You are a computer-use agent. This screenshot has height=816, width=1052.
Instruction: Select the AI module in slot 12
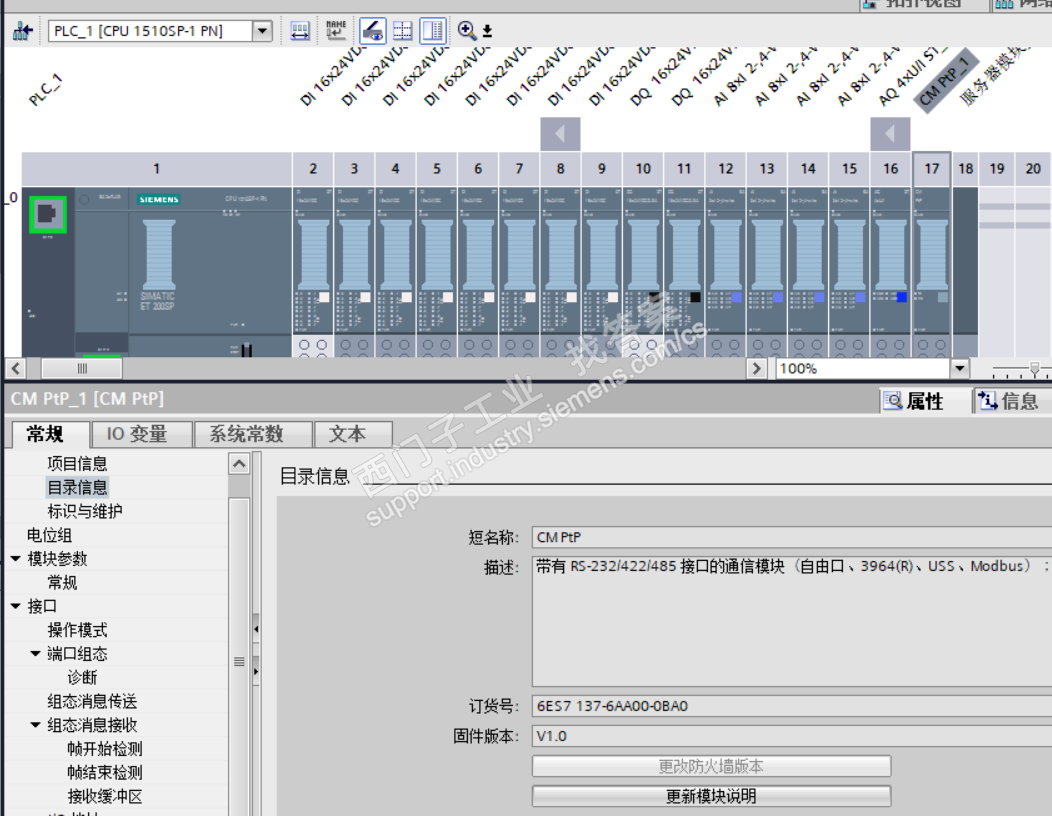726,272
